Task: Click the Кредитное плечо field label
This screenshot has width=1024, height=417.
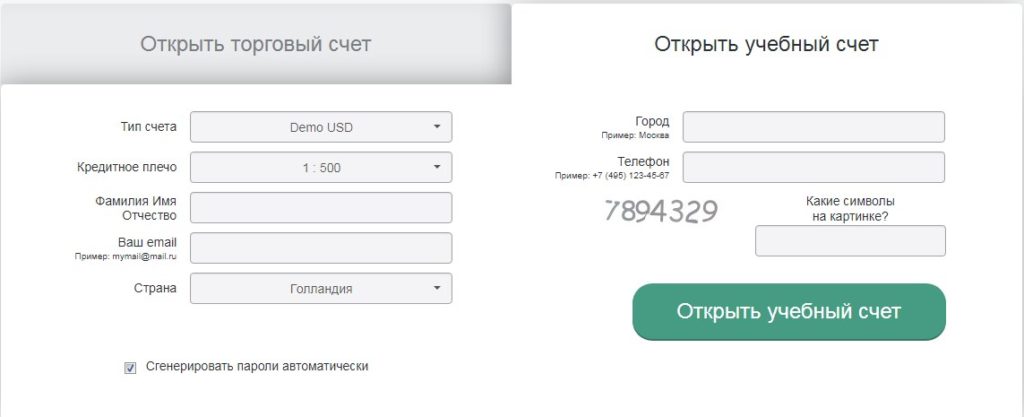Action: 127,167
